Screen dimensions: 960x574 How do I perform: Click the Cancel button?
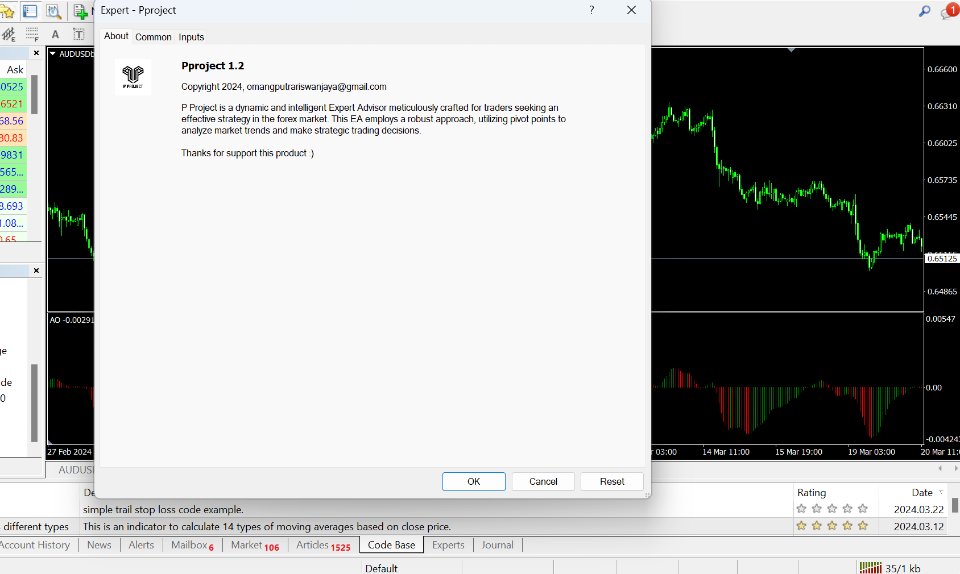click(x=543, y=482)
